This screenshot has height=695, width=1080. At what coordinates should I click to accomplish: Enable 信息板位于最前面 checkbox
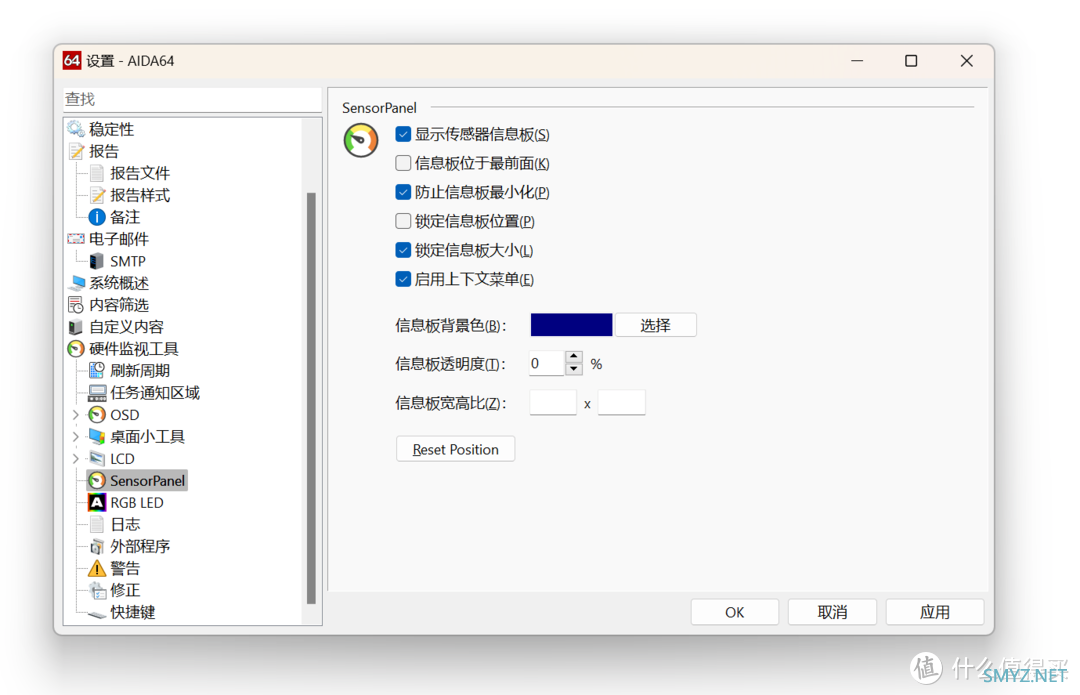pyautogui.click(x=403, y=163)
